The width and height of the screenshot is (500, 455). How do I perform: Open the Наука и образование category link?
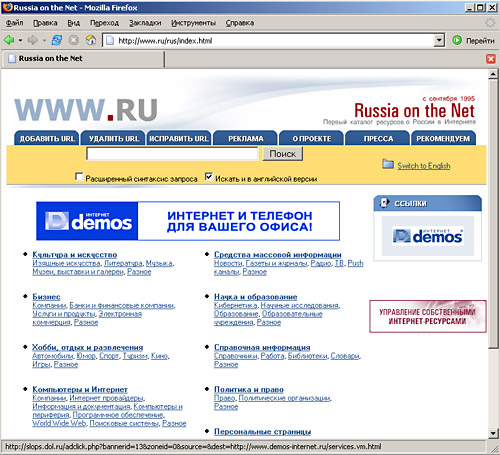point(256,297)
